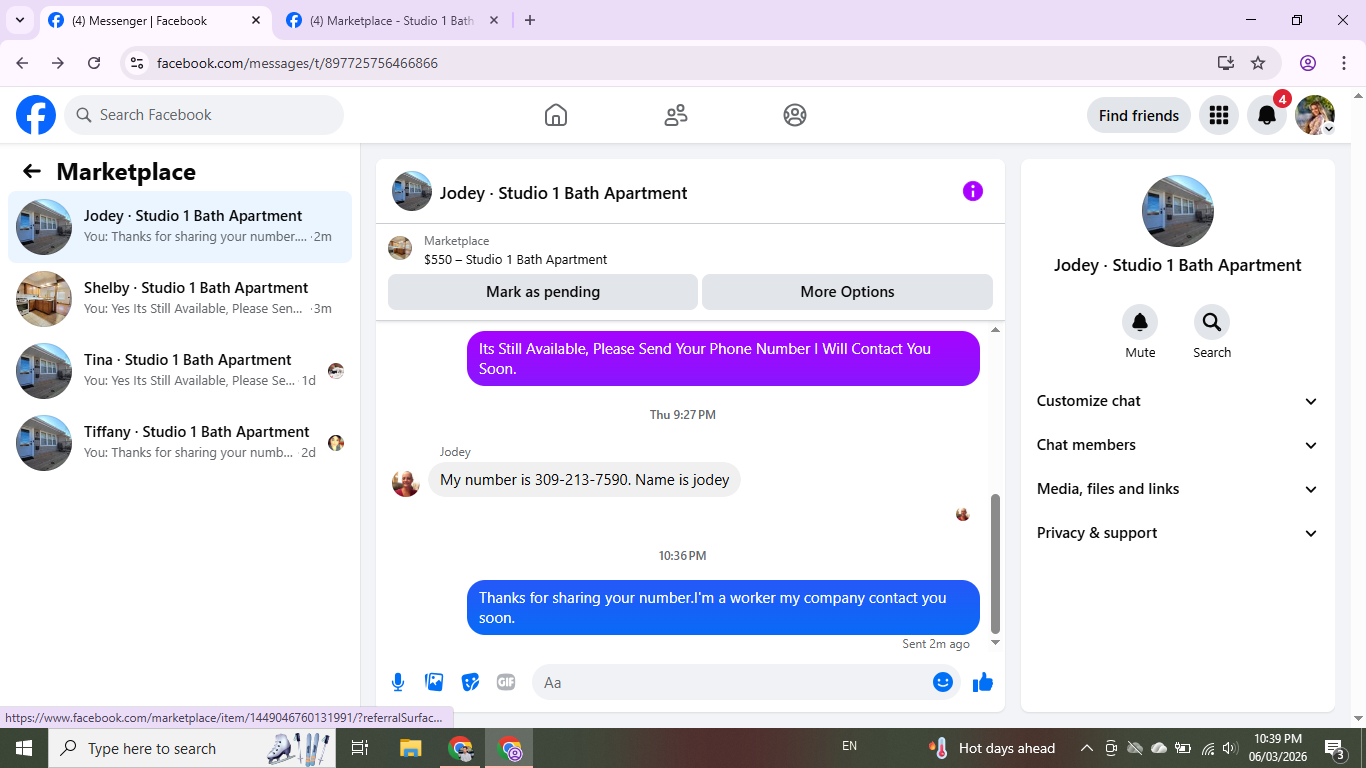The image size is (1366, 768).
Task: Click the Aa message input field
Action: click(730, 682)
